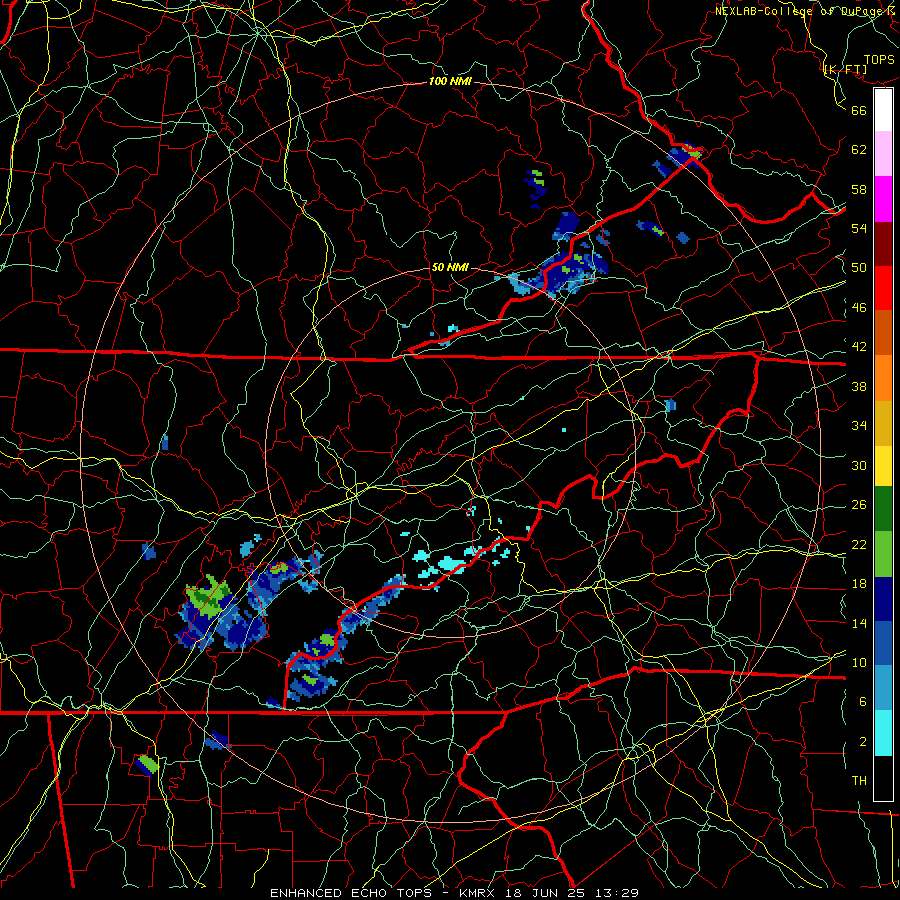The width and height of the screenshot is (900, 900).
Task: Click the legend value "2"
Action: [863, 742]
